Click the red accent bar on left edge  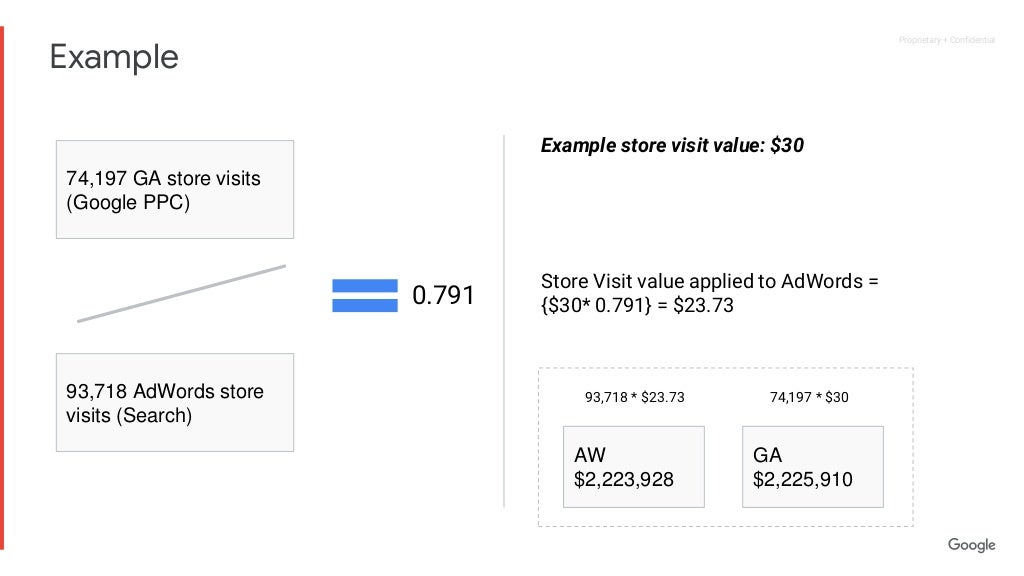tap(2, 288)
